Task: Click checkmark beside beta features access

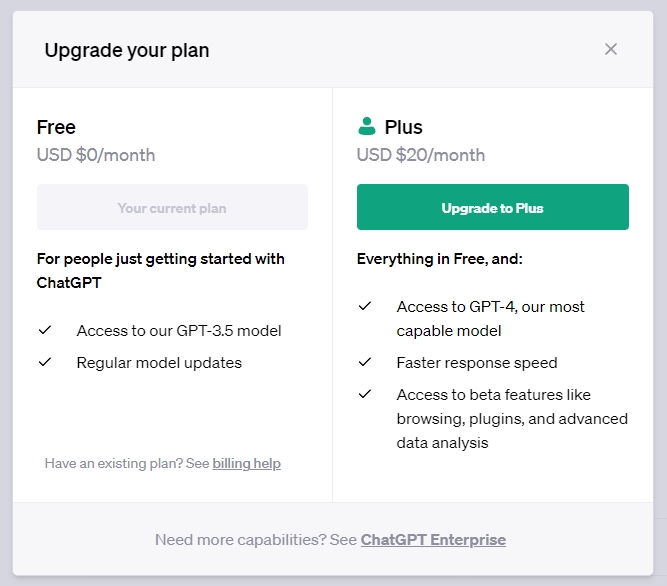Action: point(365,394)
